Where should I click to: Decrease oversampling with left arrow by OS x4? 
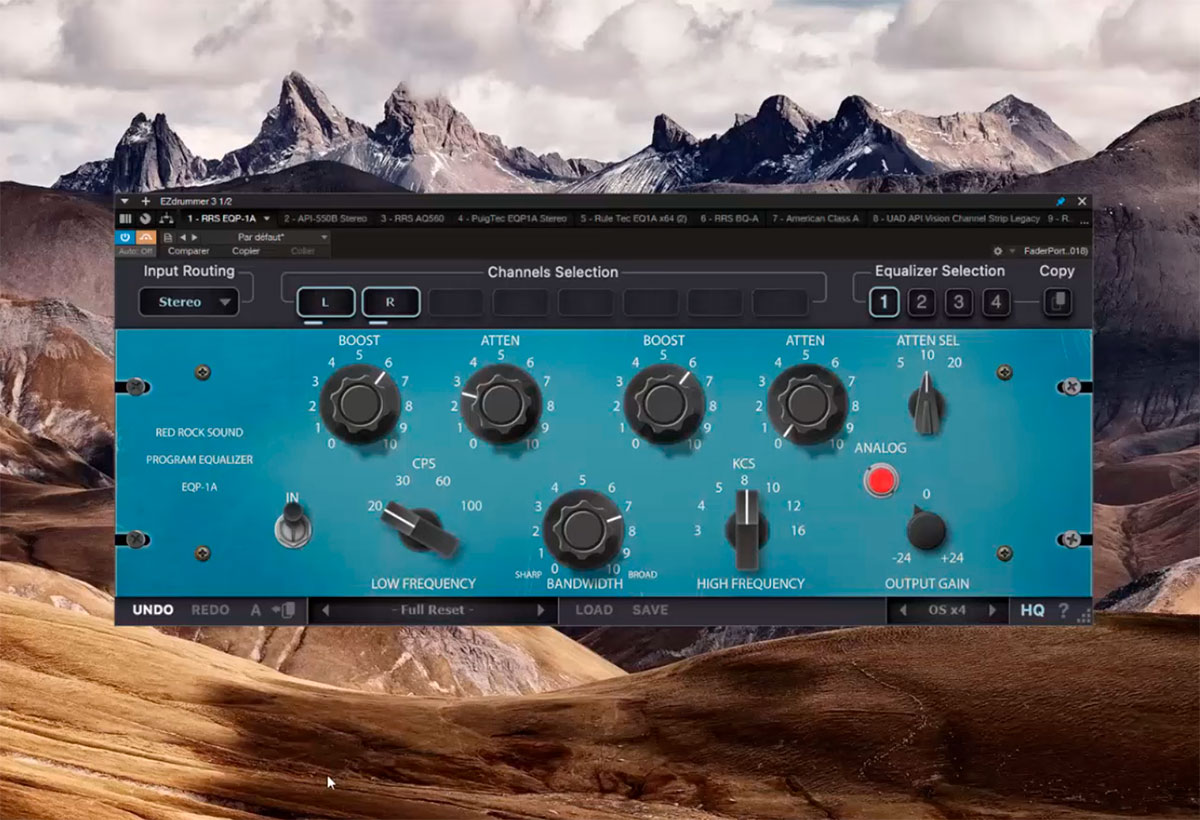point(902,610)
